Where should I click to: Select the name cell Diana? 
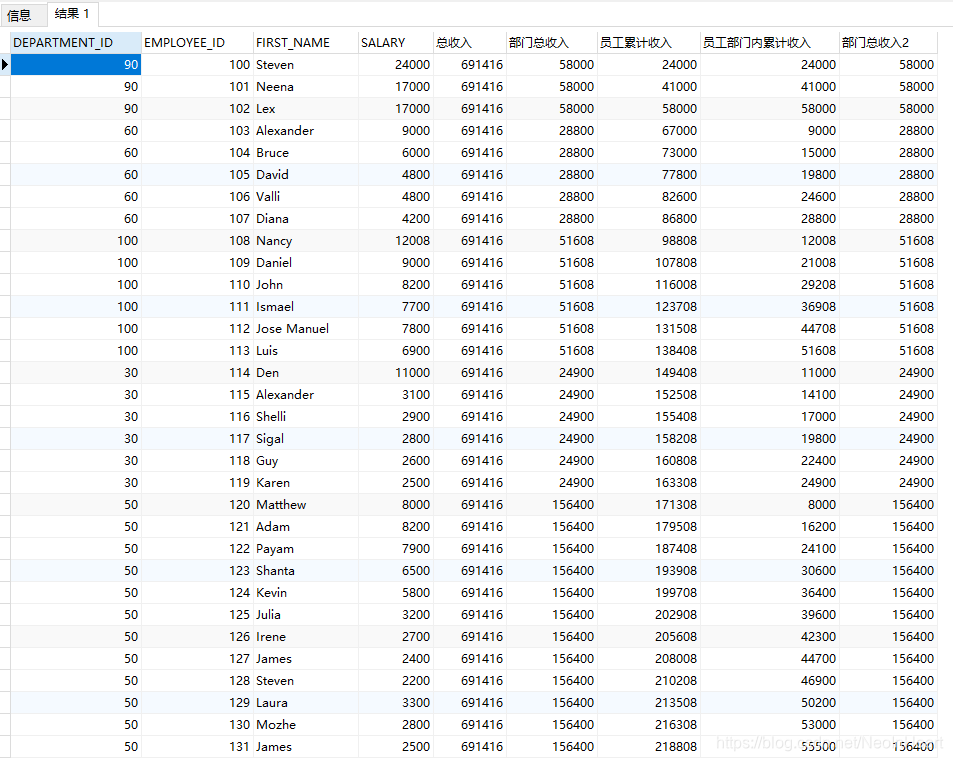tap(306, 218)
